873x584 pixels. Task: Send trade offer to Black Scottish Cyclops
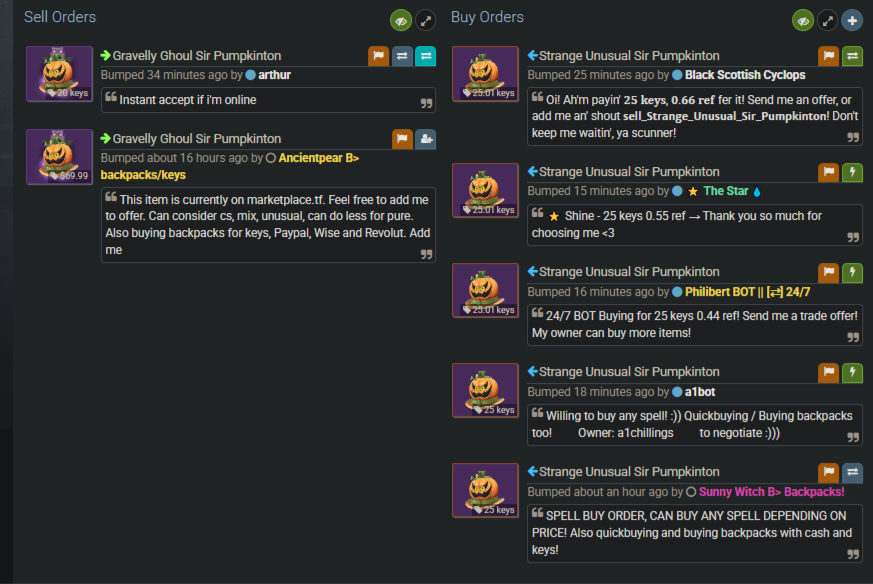(852, 56)
